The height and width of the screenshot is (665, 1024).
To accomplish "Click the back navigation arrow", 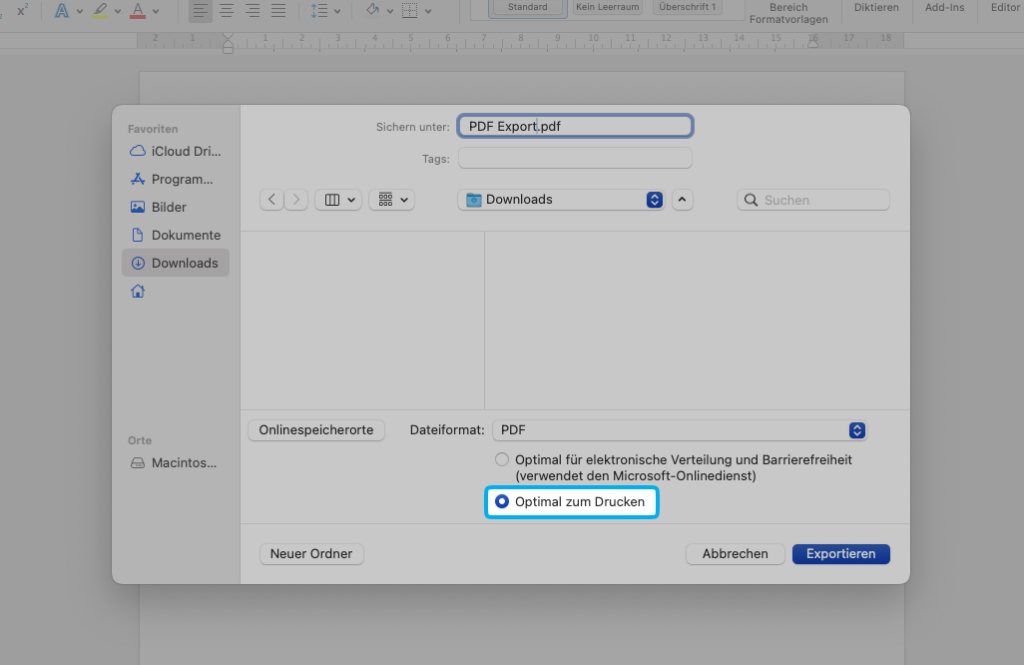I will click(x=272, y=200).
